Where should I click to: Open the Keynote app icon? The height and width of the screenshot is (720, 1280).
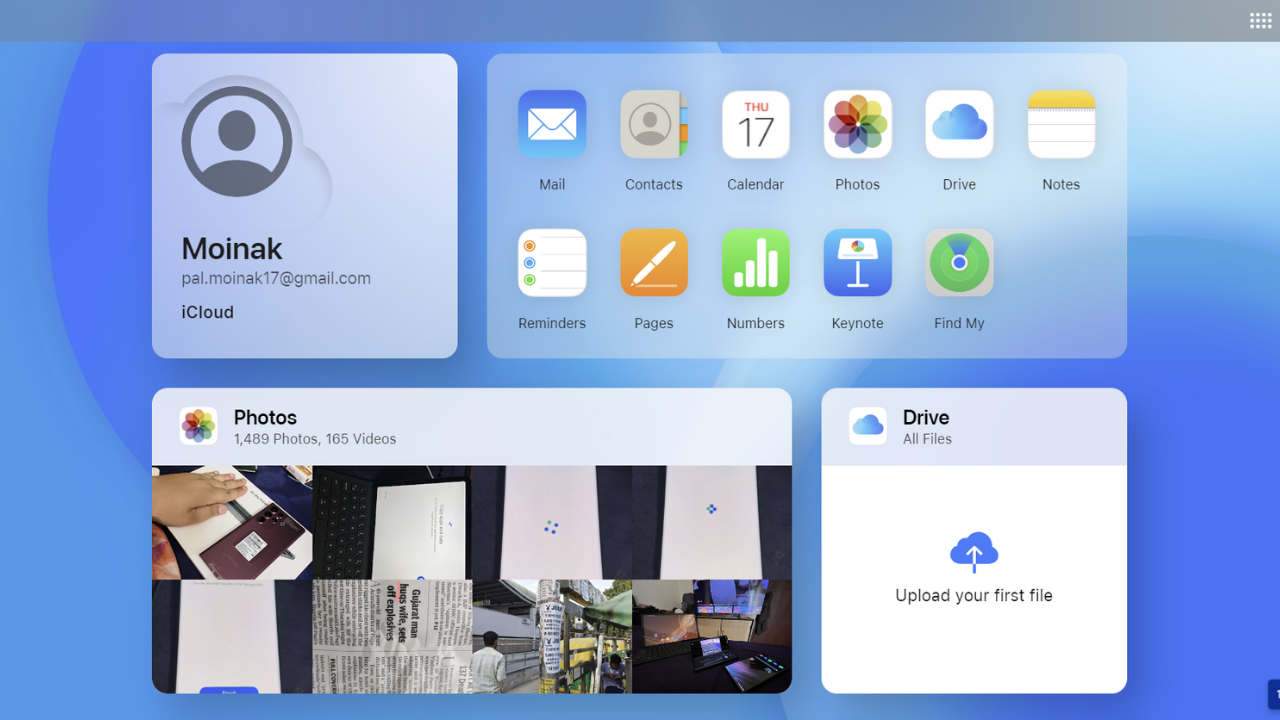857,262
